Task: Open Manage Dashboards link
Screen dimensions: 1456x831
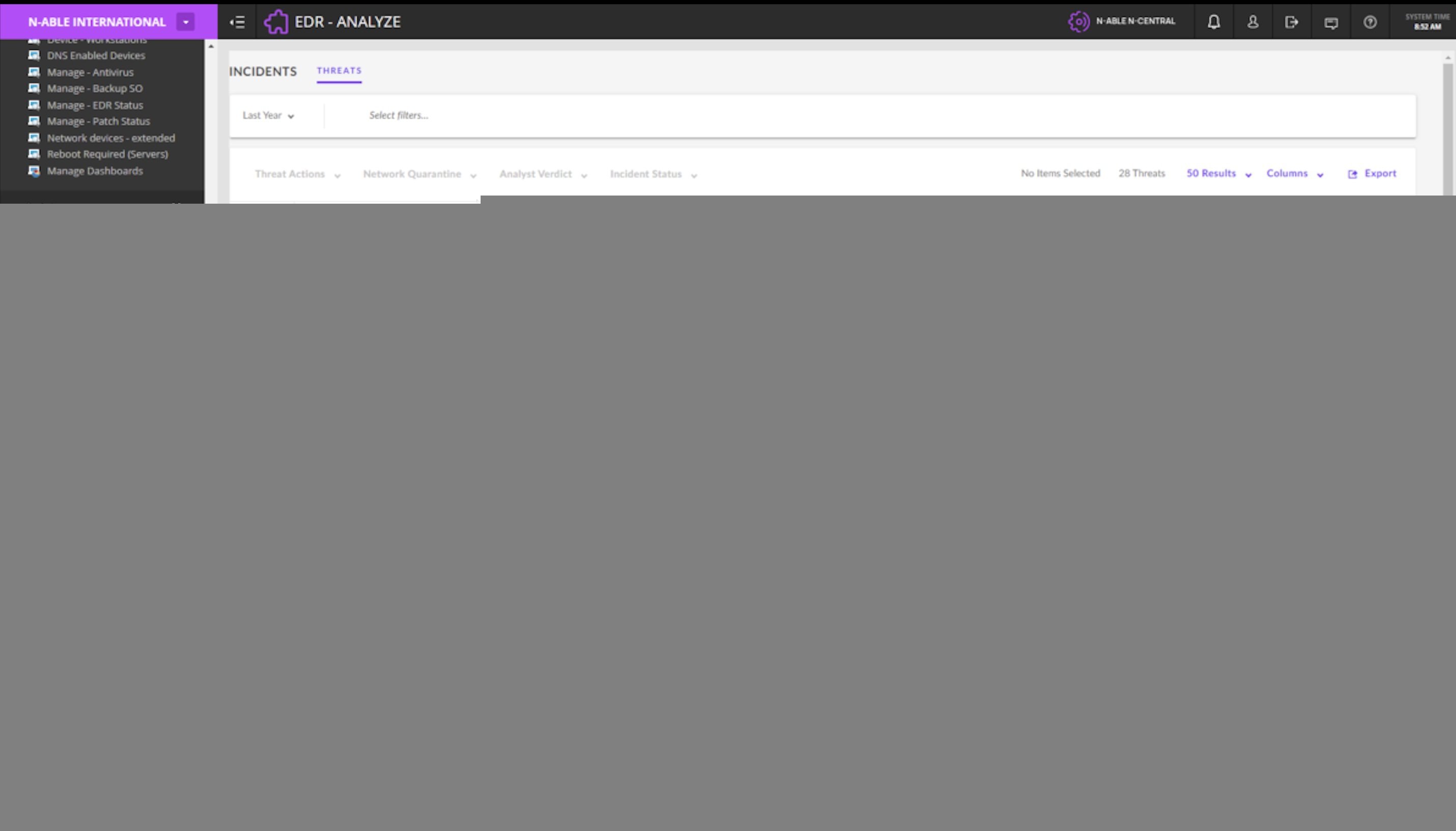Action: pos(95,171)
